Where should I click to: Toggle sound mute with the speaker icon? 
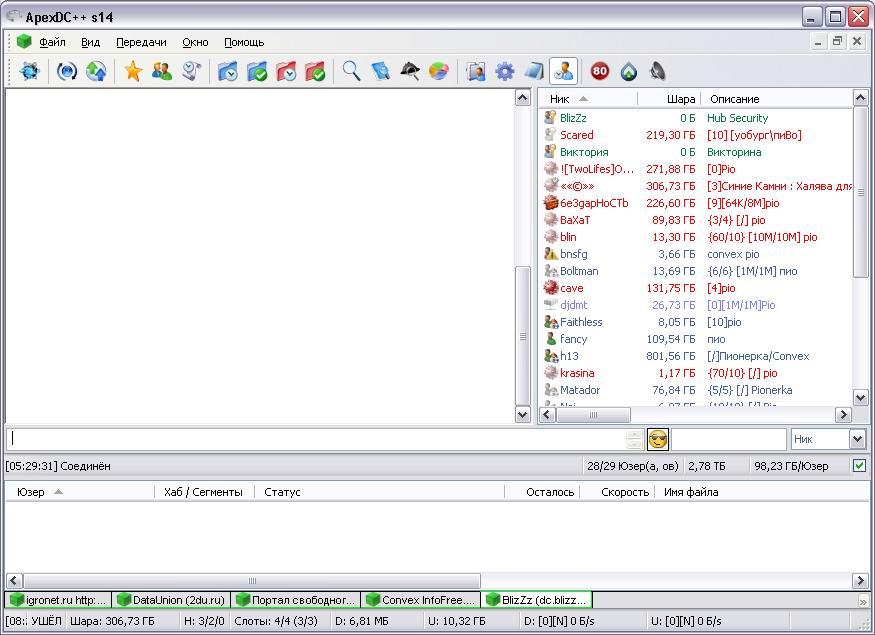pyautogui.click(x=657, y=71)
